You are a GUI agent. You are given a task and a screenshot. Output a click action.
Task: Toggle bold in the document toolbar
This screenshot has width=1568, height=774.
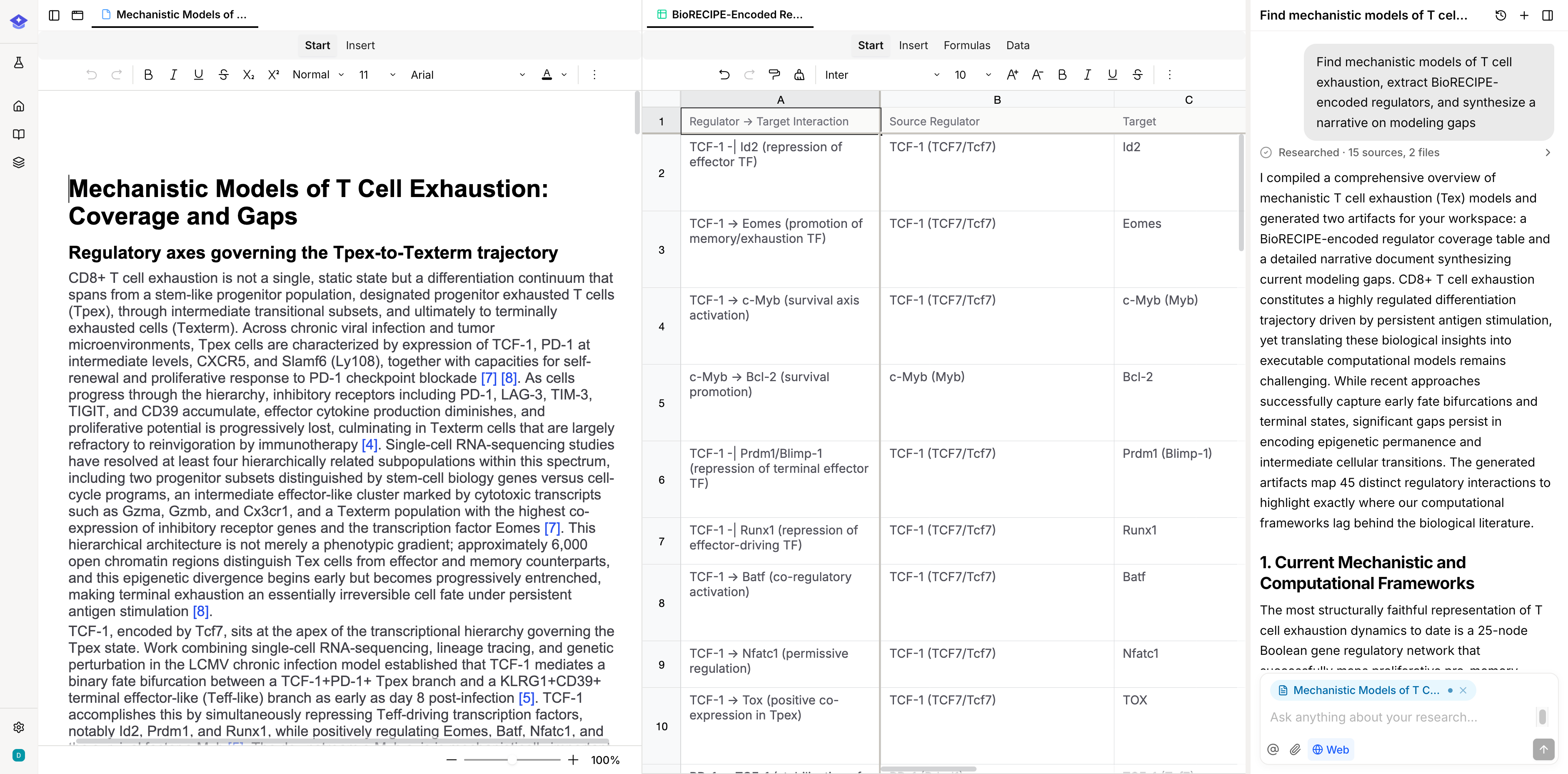[148, 75]
